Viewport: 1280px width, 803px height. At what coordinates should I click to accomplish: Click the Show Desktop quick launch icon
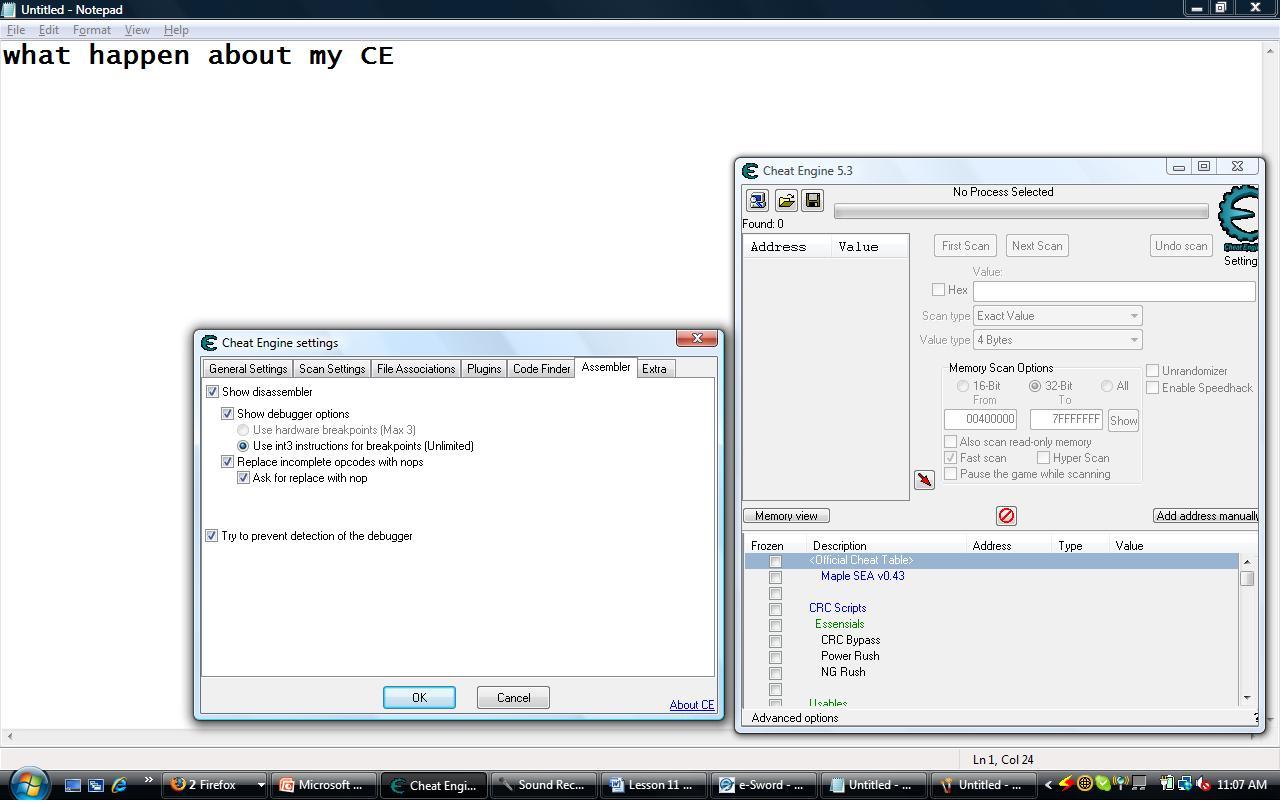pos(73,785)
